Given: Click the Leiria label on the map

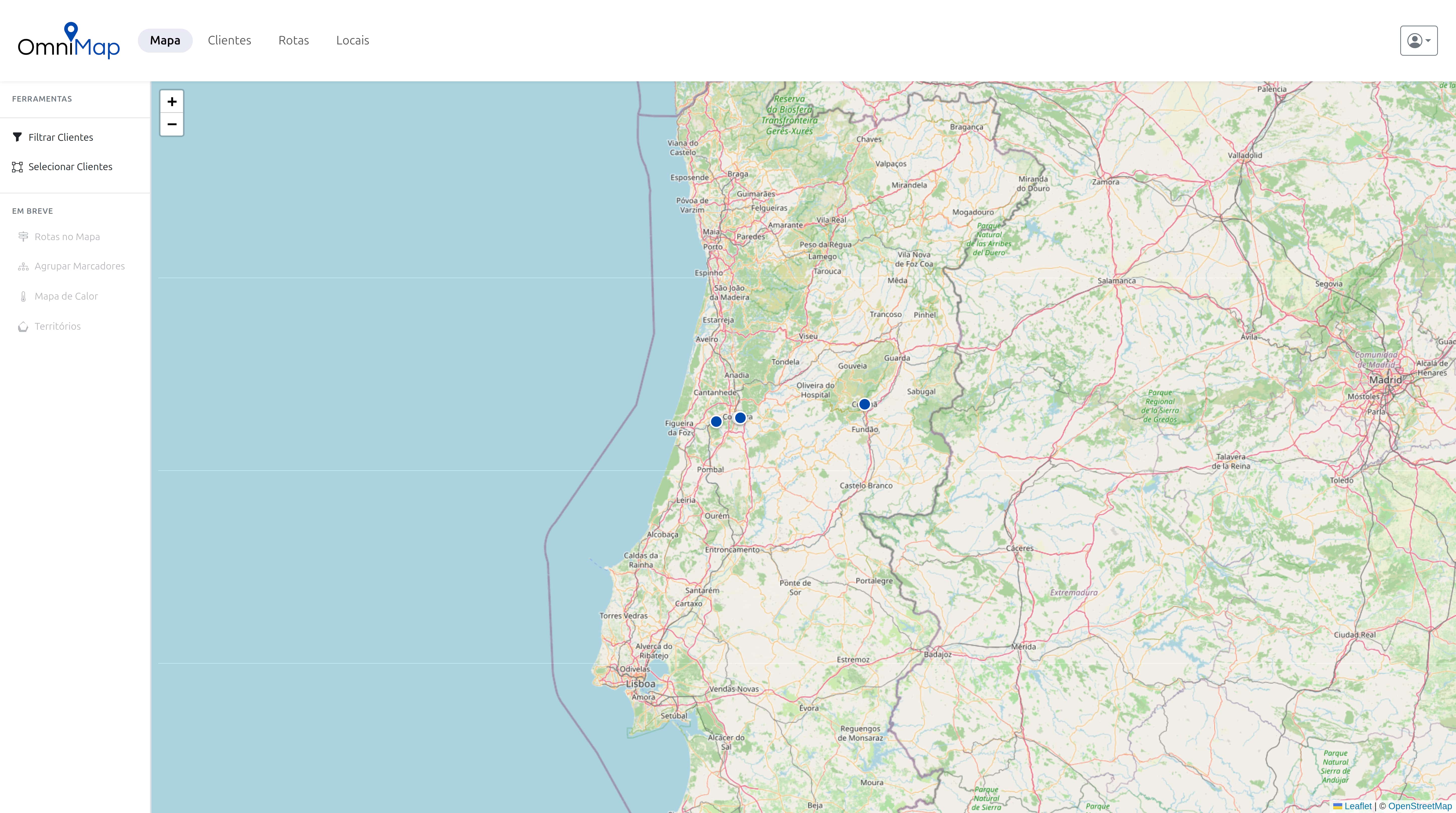Looking at the screenshot, I should tap(686, 501).
